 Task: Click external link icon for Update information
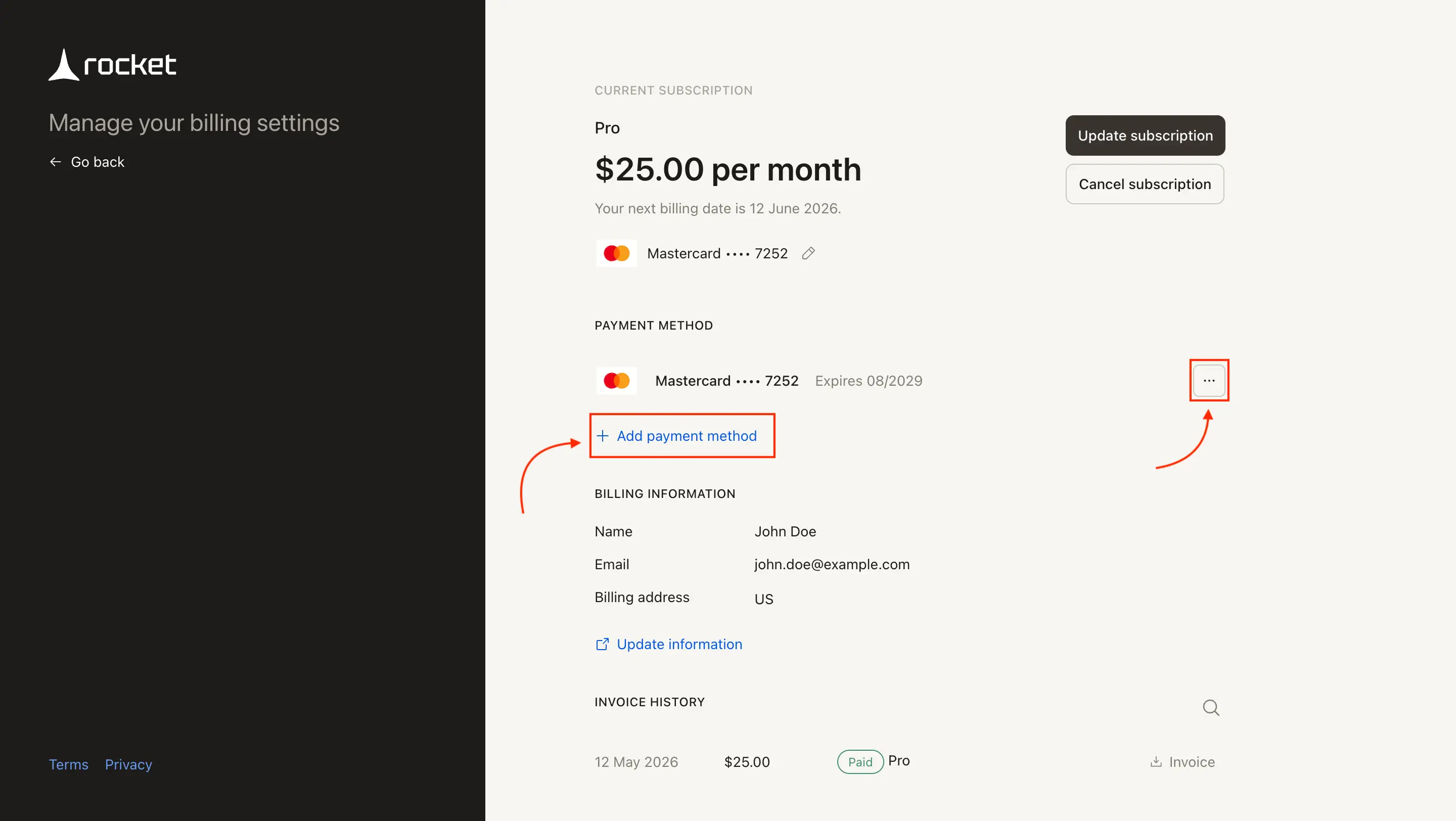click(603, 644)
